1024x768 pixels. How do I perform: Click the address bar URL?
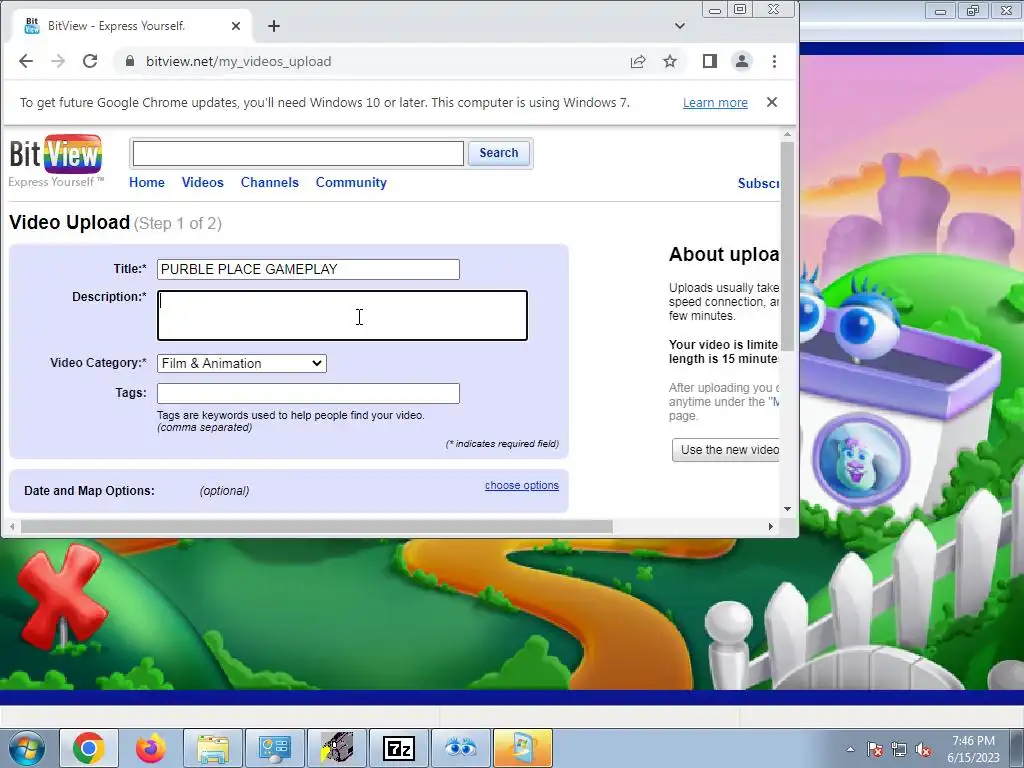[x=239, y=61]
